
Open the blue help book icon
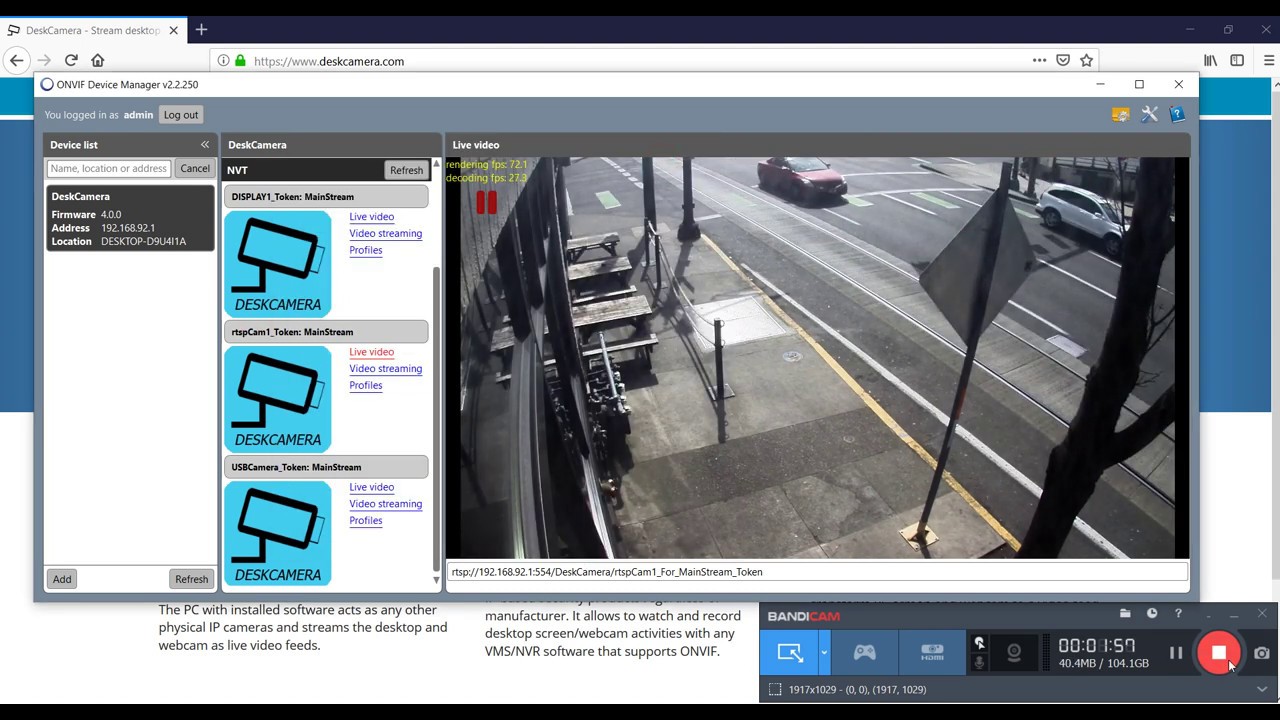1177,115
